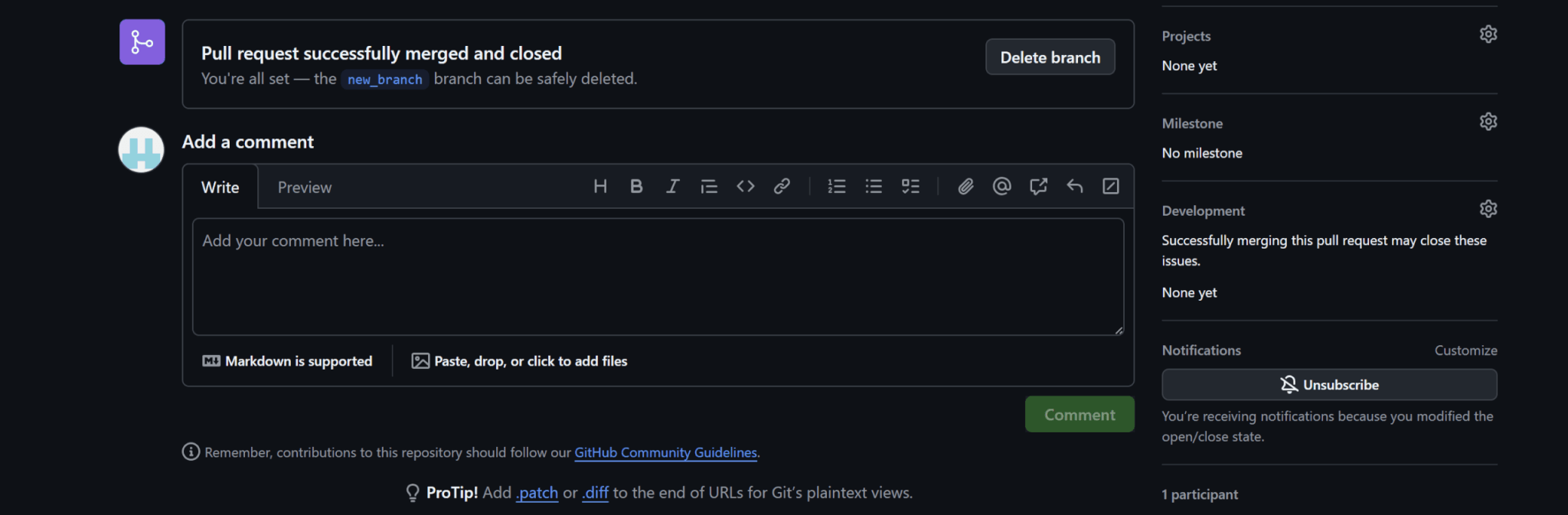1568x515 pixels.
Task: Insert a heading with the H icon
Action: click(x=600, y=186)
